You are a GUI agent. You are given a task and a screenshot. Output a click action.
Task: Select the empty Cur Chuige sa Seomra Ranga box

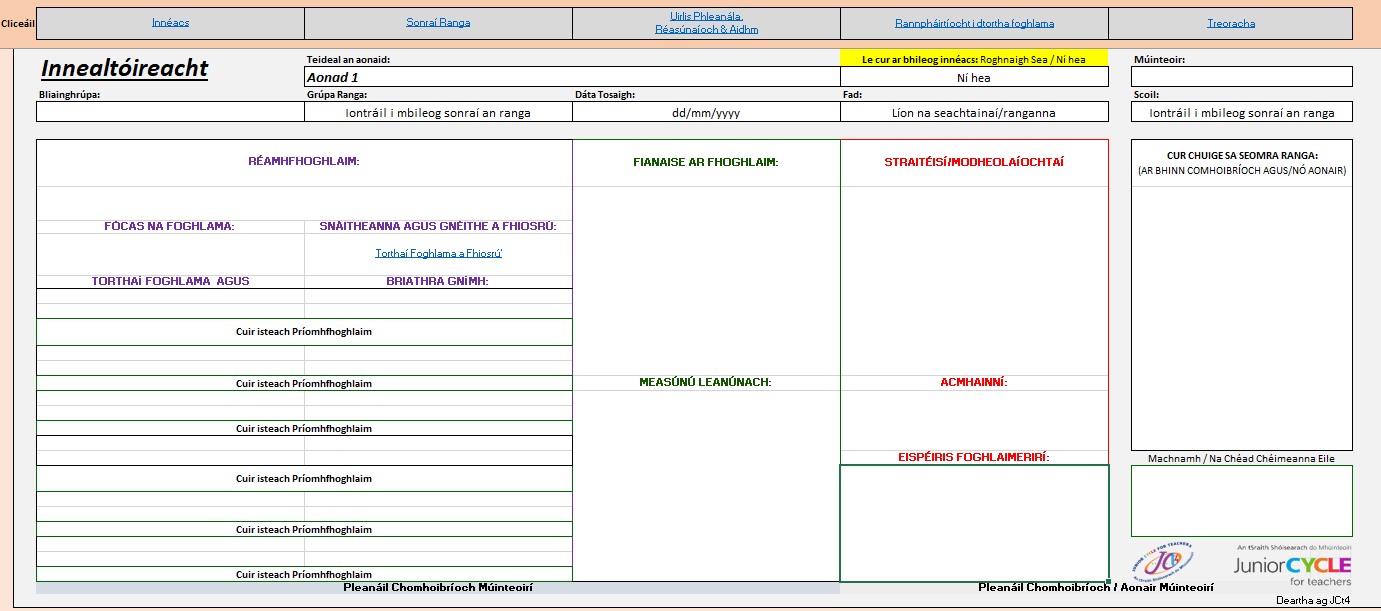1242,318
